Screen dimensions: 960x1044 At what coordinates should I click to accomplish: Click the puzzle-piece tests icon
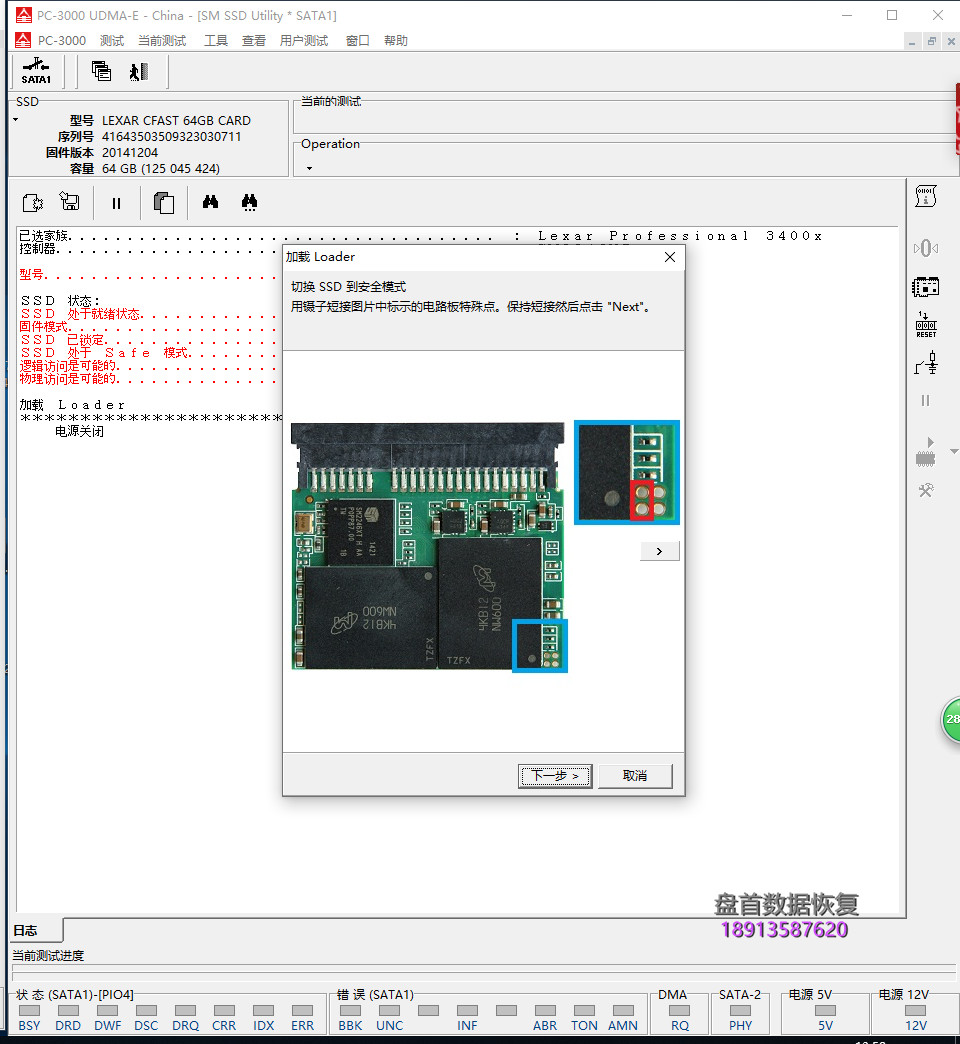tap(32, 202)
